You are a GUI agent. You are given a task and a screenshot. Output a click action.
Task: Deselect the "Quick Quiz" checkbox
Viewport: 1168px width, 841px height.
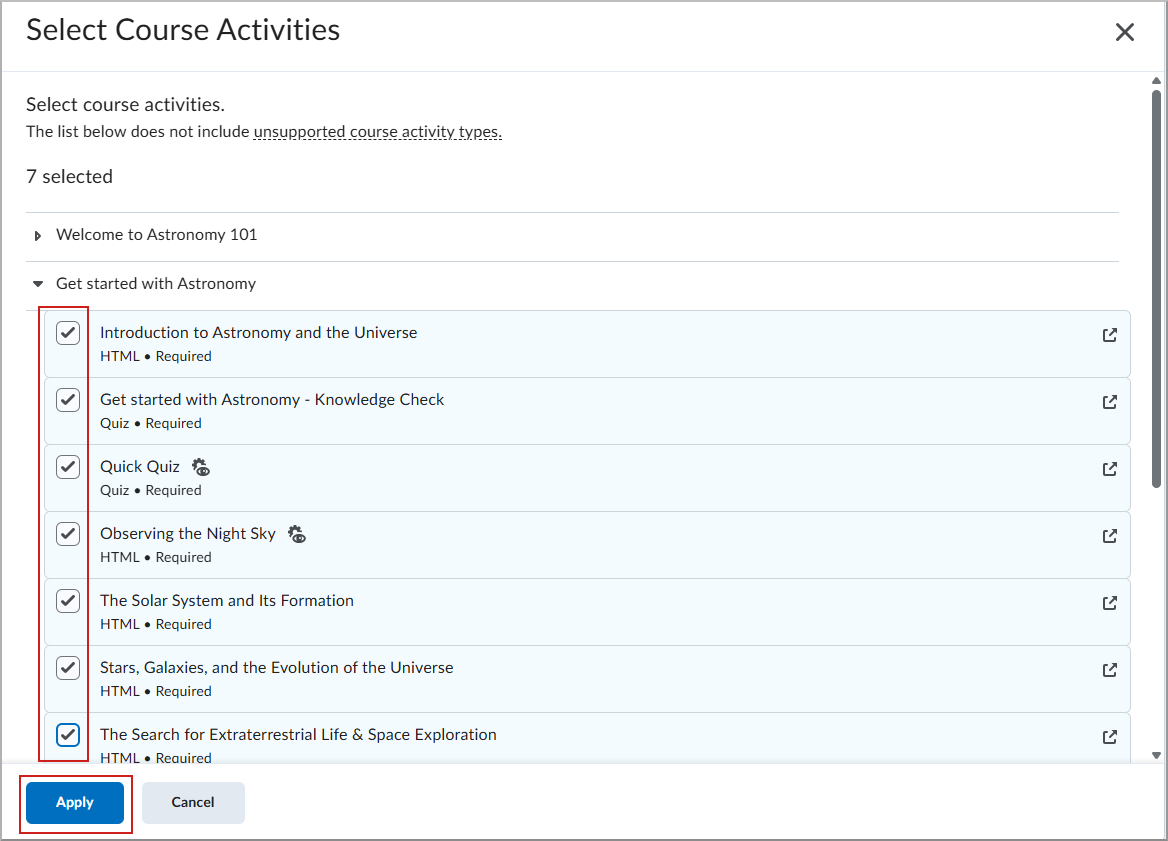click(x=67, y=466)
